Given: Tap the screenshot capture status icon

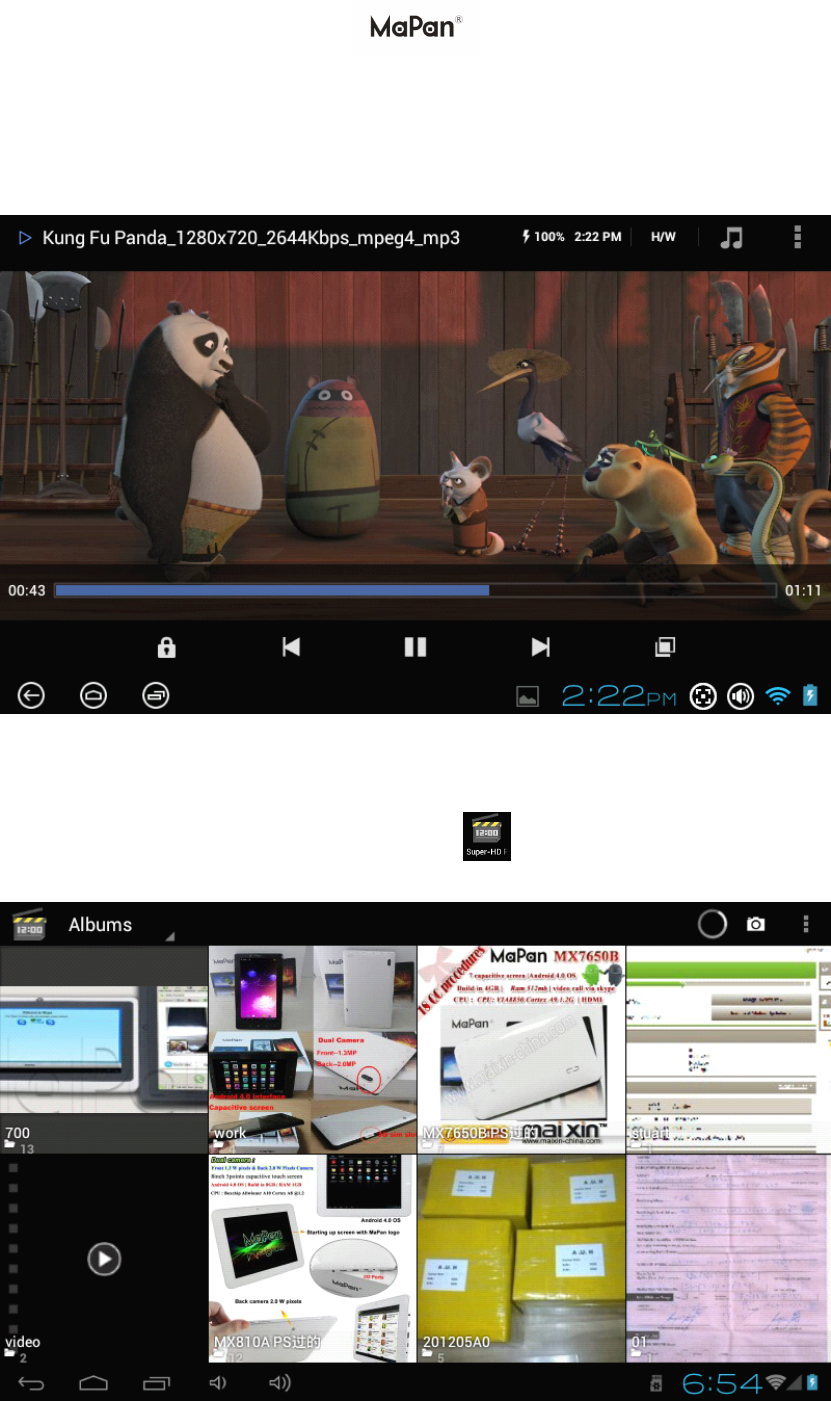Looking at the screenshot, I should (704, 696).
